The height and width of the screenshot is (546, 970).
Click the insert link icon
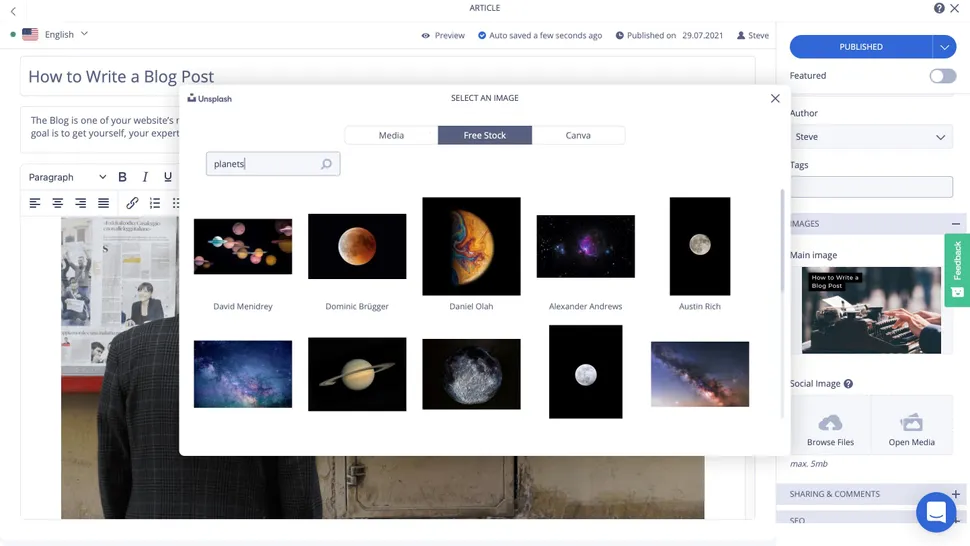(132, 203)
